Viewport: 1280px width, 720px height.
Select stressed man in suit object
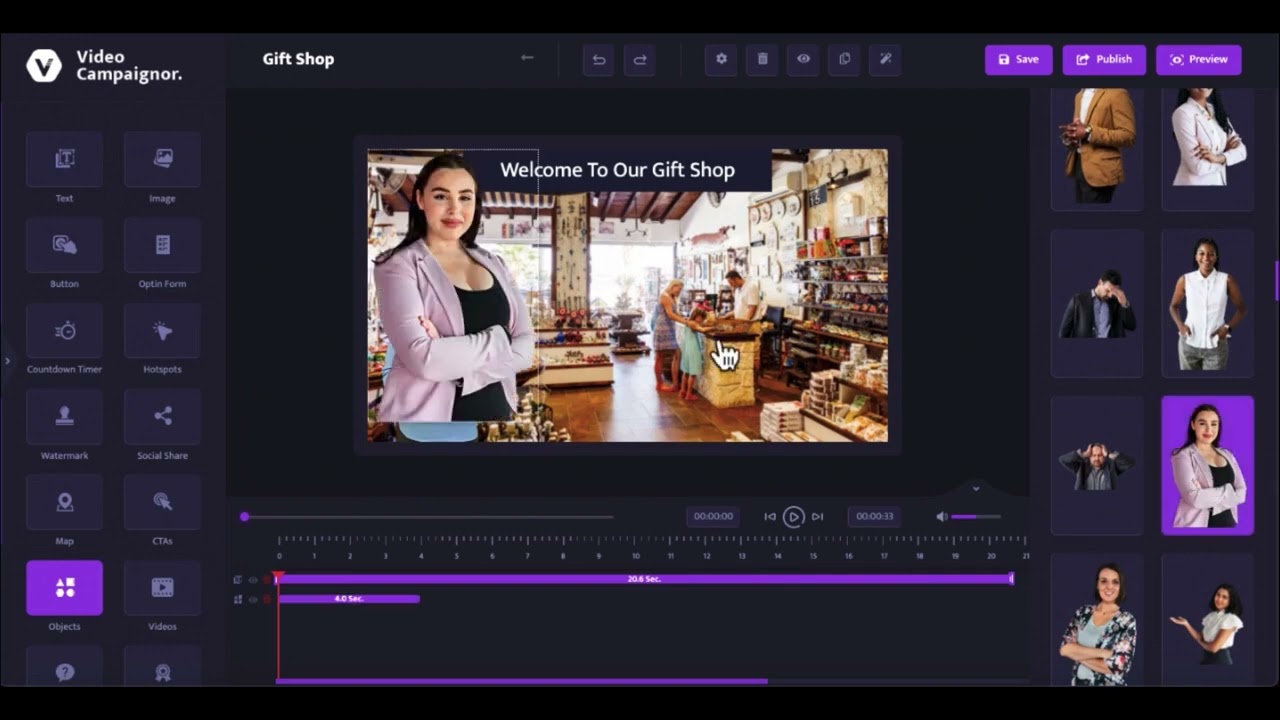[x=1097, y=304]
